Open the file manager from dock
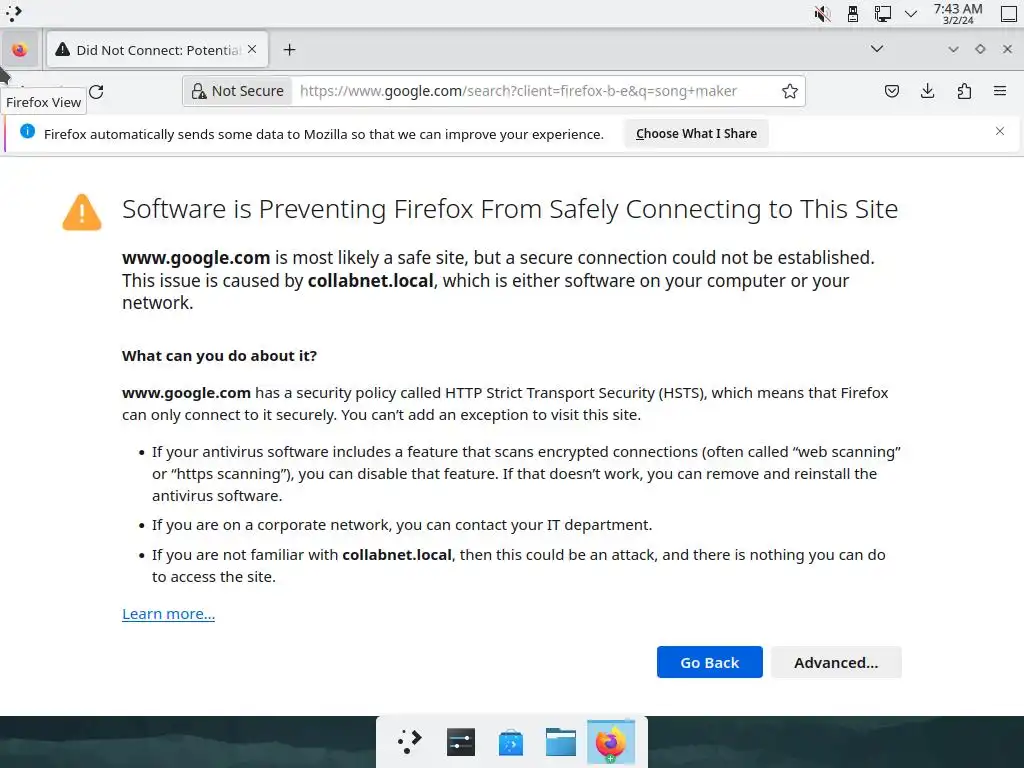The width and height of the screenshot is (1024, 768). click(560, 742)
